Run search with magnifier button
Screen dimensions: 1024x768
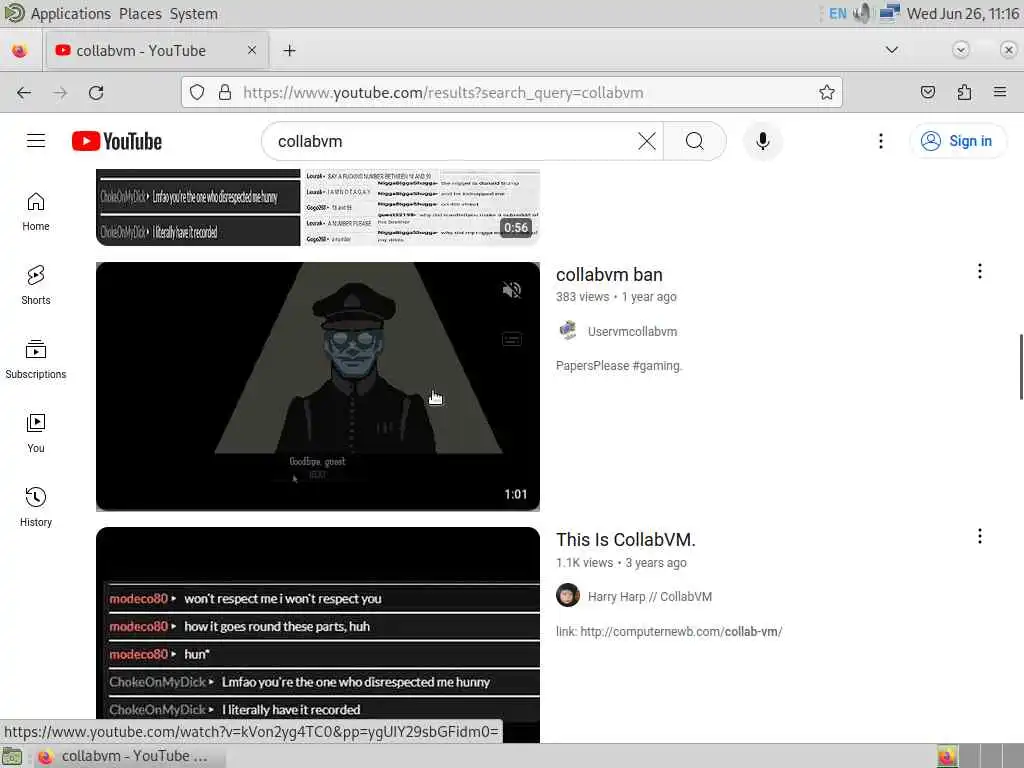(x=695, y=141)
